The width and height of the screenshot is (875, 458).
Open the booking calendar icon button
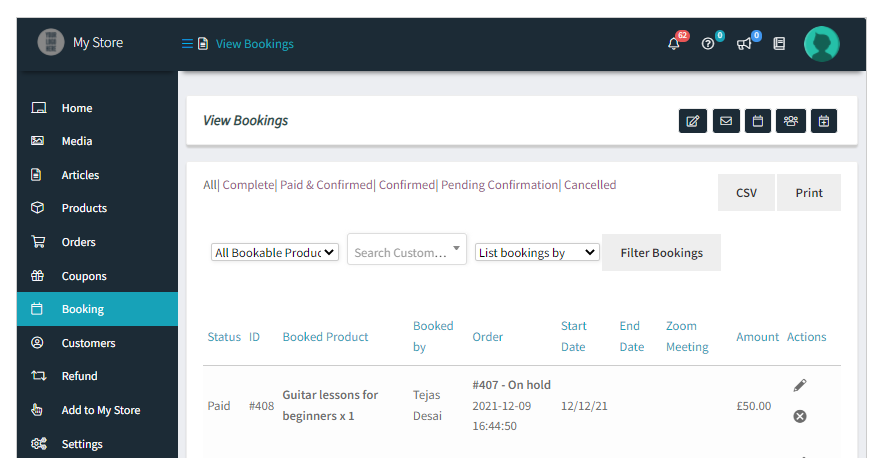point(758,121)
